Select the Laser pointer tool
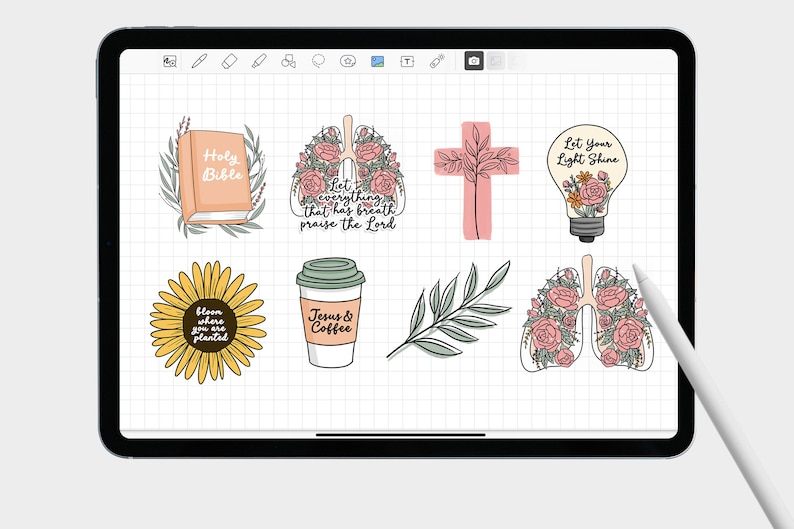Screen dimensions: 794x529 pyautogui.click(x=437, y=61)
